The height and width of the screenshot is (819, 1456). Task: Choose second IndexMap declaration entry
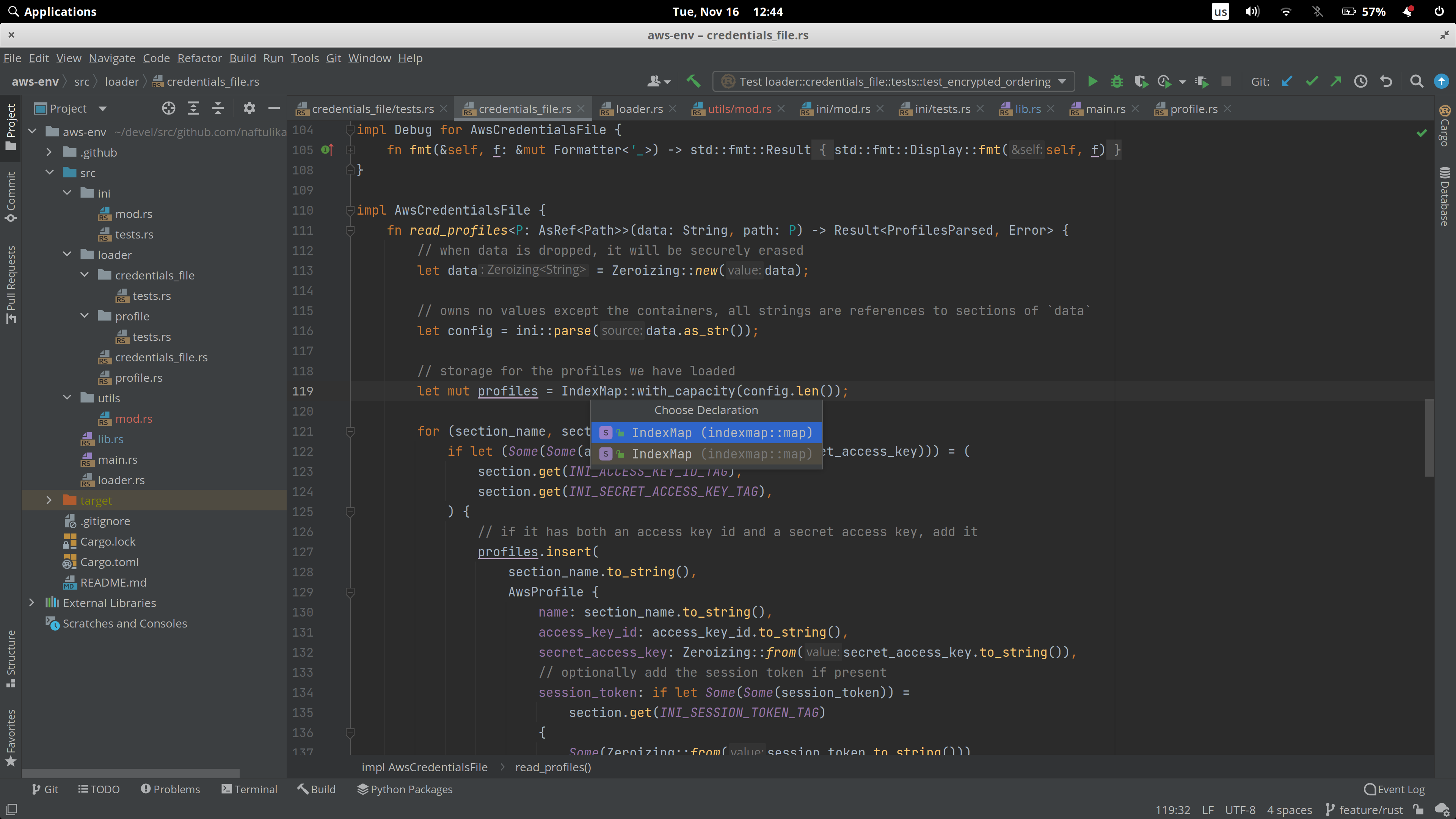[706, 454]
